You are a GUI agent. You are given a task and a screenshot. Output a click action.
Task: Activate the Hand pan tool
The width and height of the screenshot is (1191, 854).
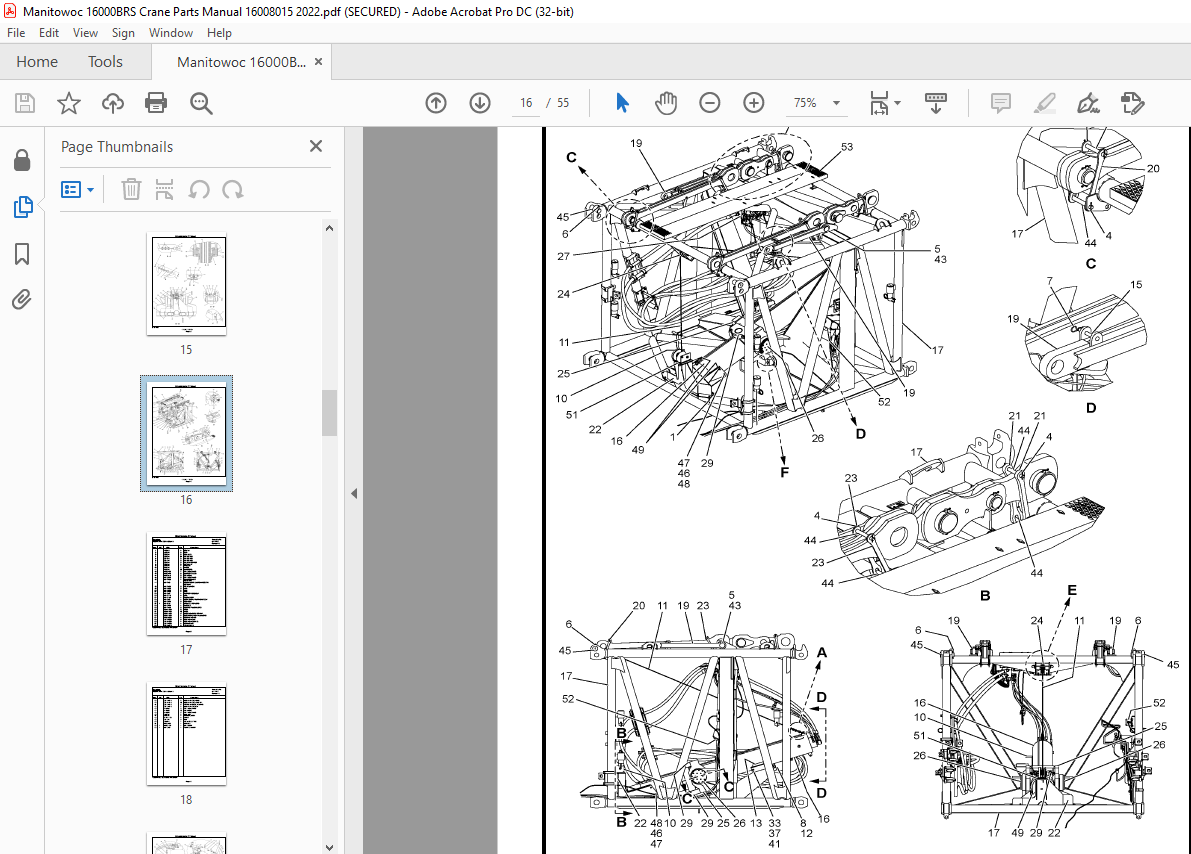click(x=666, y=103)
